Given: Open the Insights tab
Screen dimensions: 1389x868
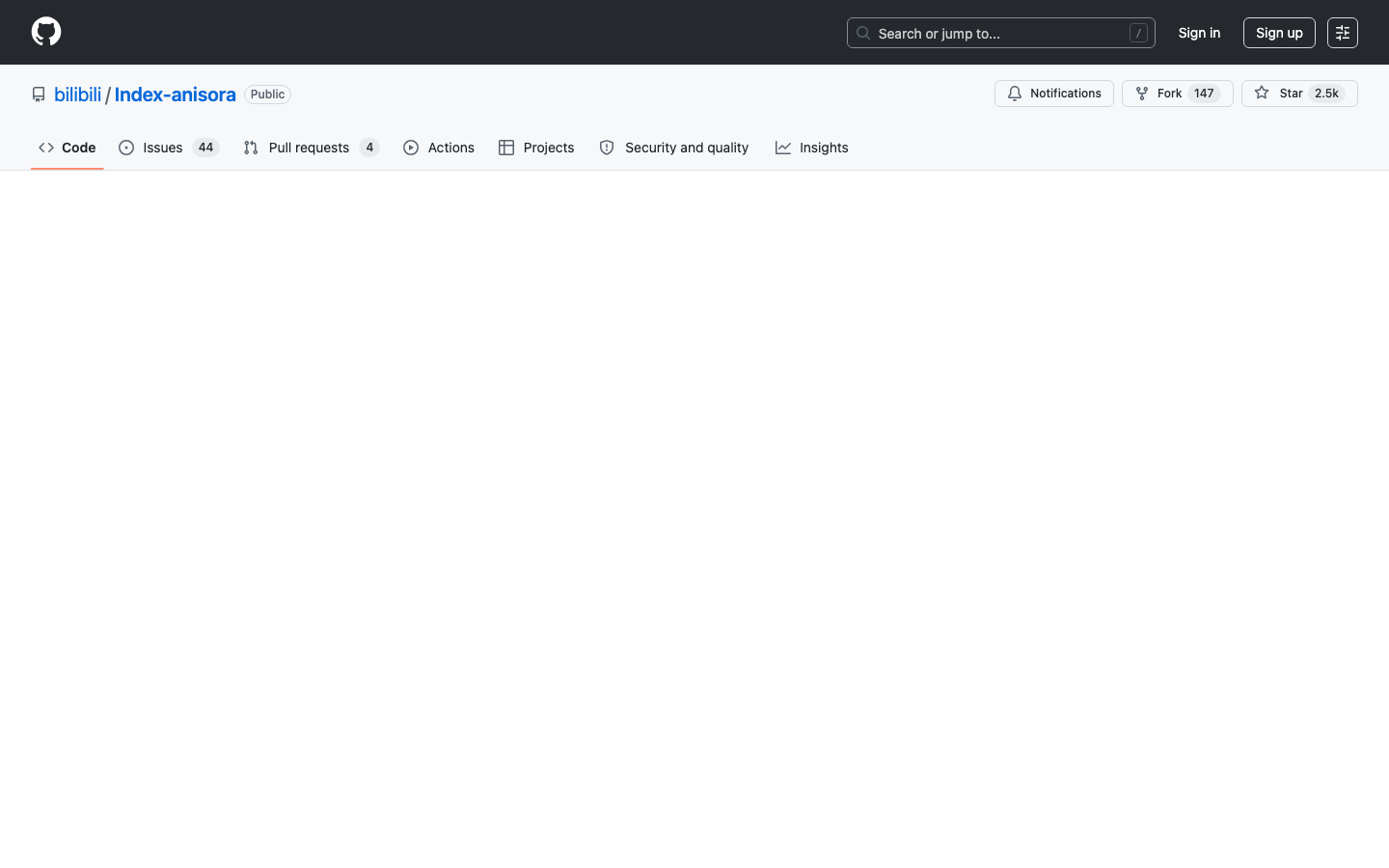Looking at the screenshot, I should 812,148.
